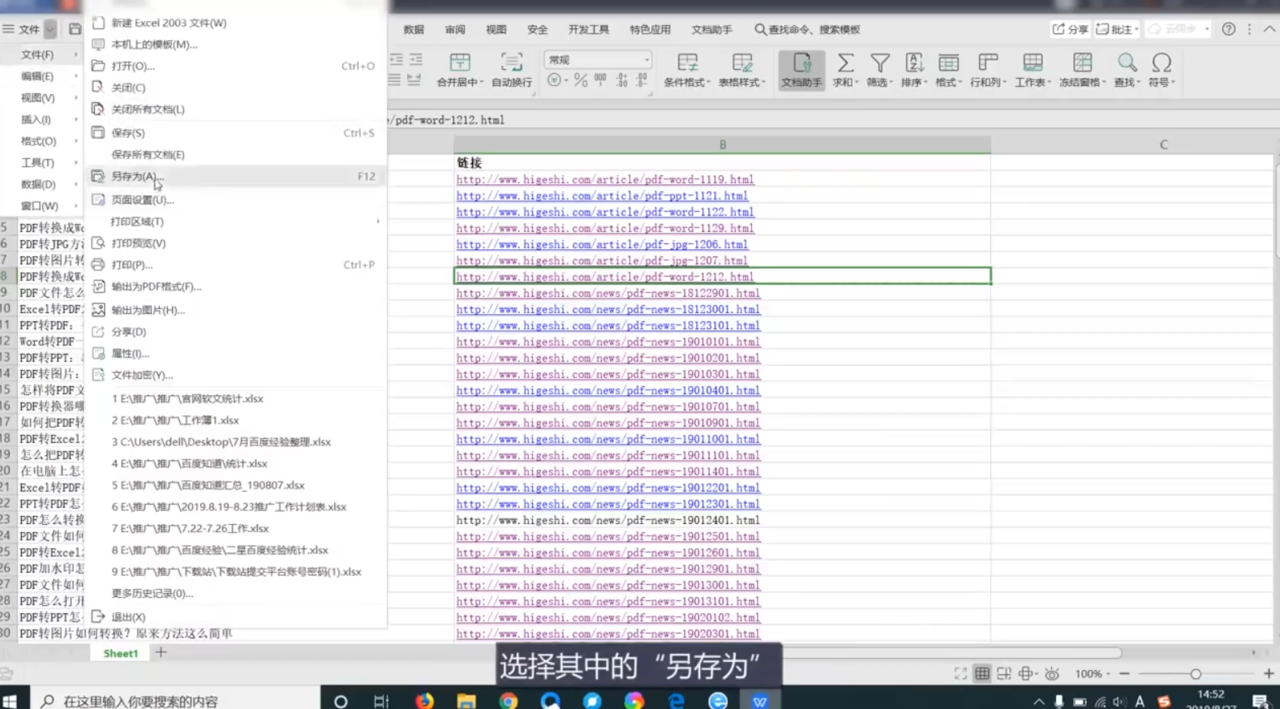
Task: Open the help question mark icon
Action: pyautogui.click(x=1229, y=30)
